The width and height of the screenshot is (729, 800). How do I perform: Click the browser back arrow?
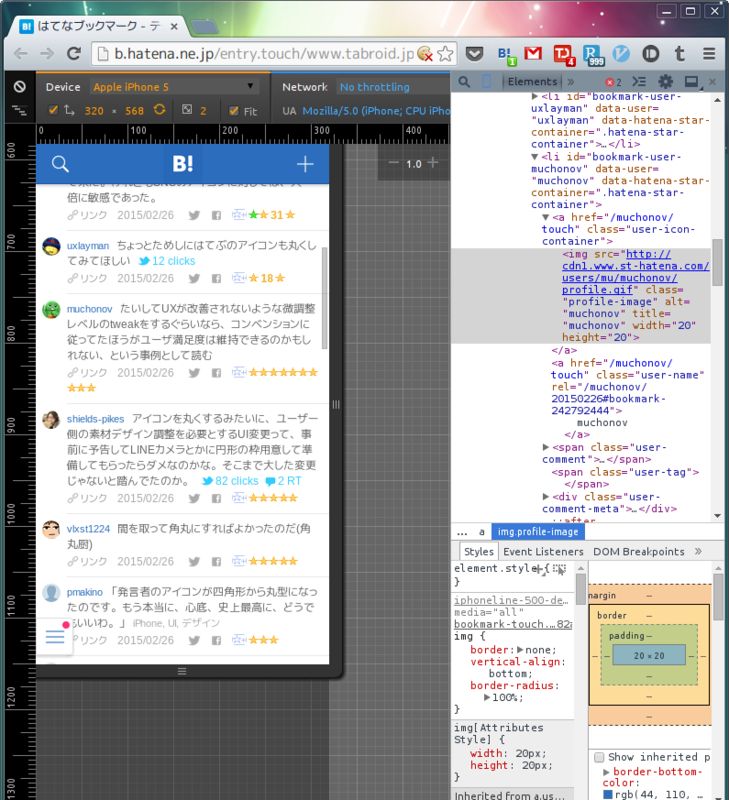pyautogui.click(x=21, y=54)
